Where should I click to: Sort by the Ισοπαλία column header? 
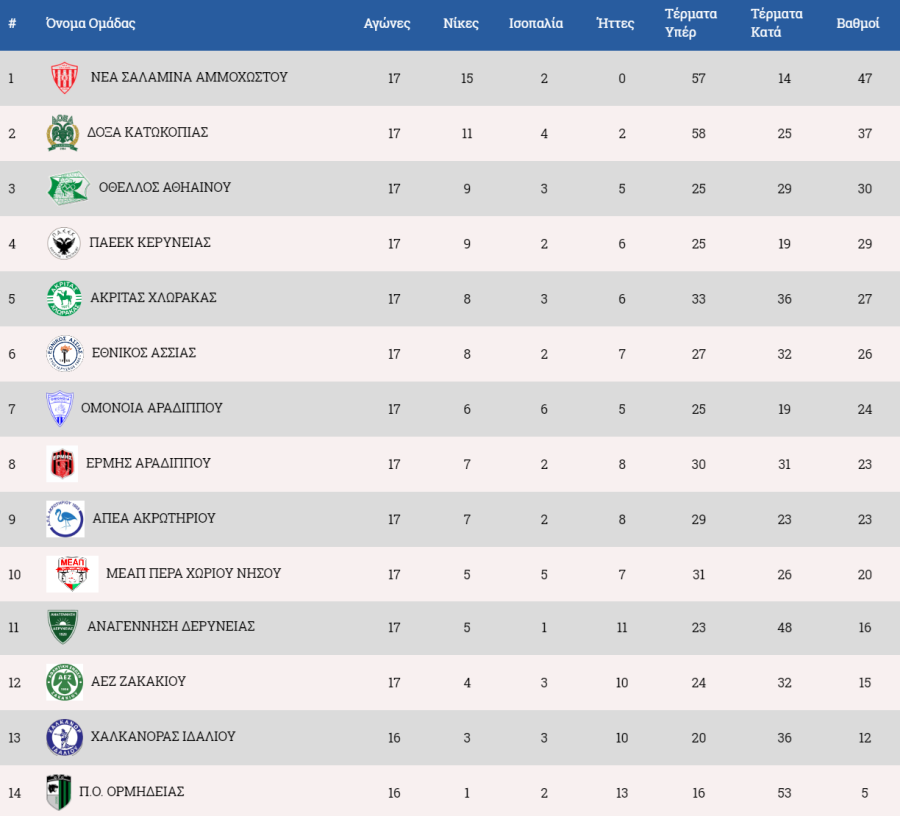tap(536, 23)
